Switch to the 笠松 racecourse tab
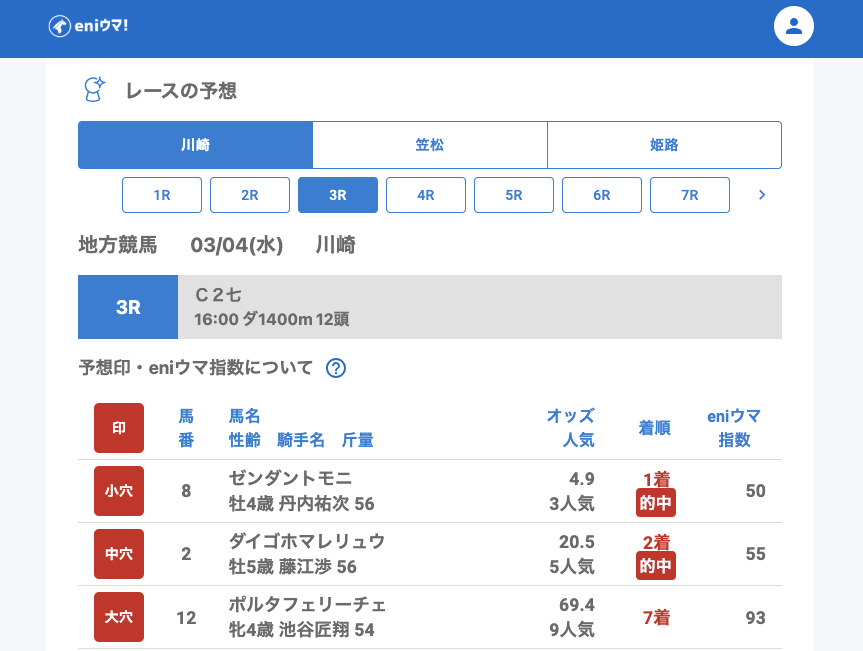 click(430, 145)
